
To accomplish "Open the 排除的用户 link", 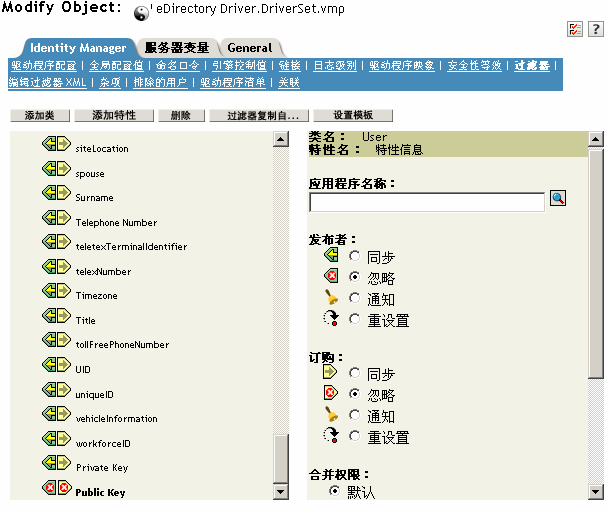I will coord(160,82).
